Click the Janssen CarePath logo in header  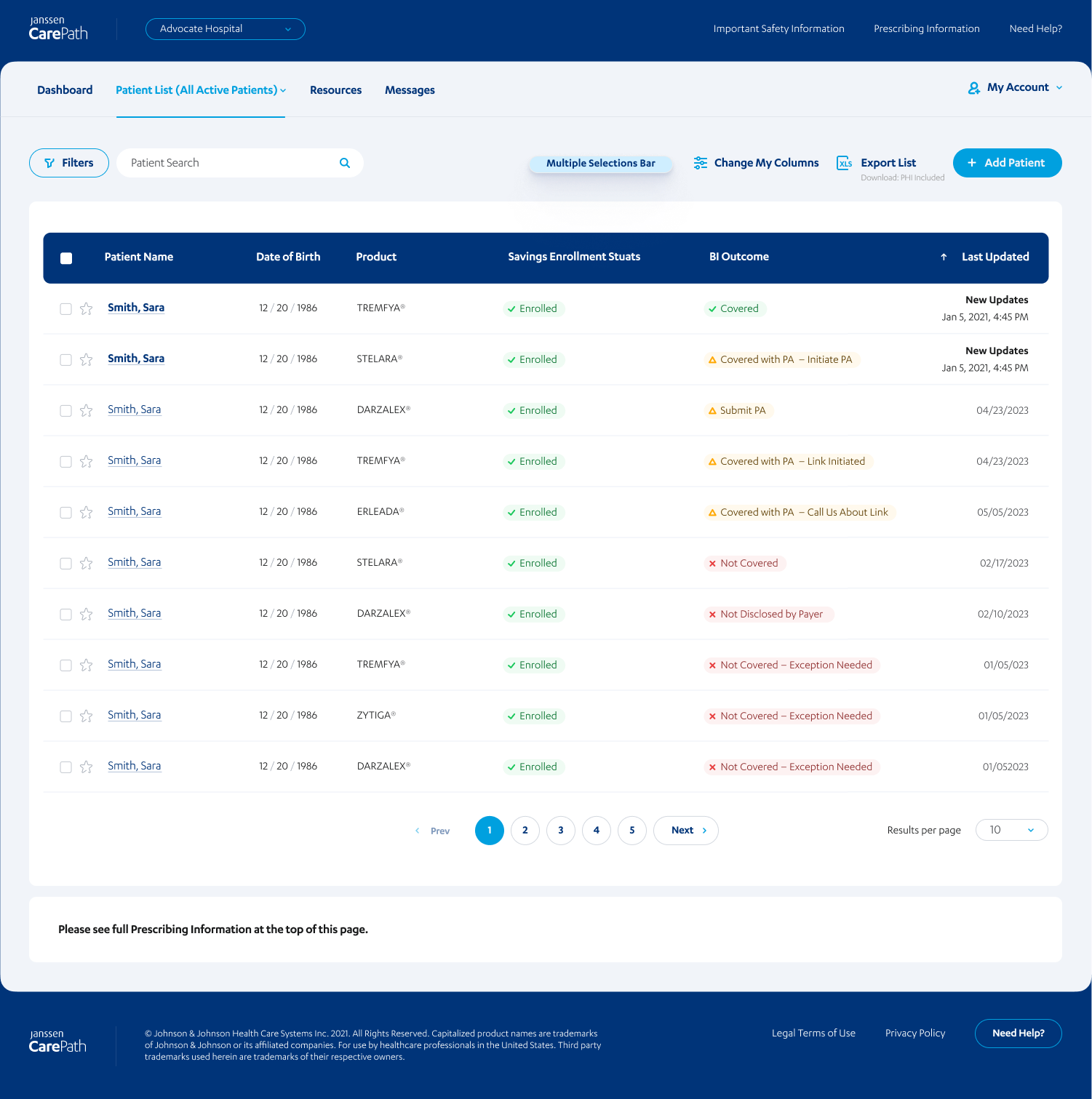(58, 28)
